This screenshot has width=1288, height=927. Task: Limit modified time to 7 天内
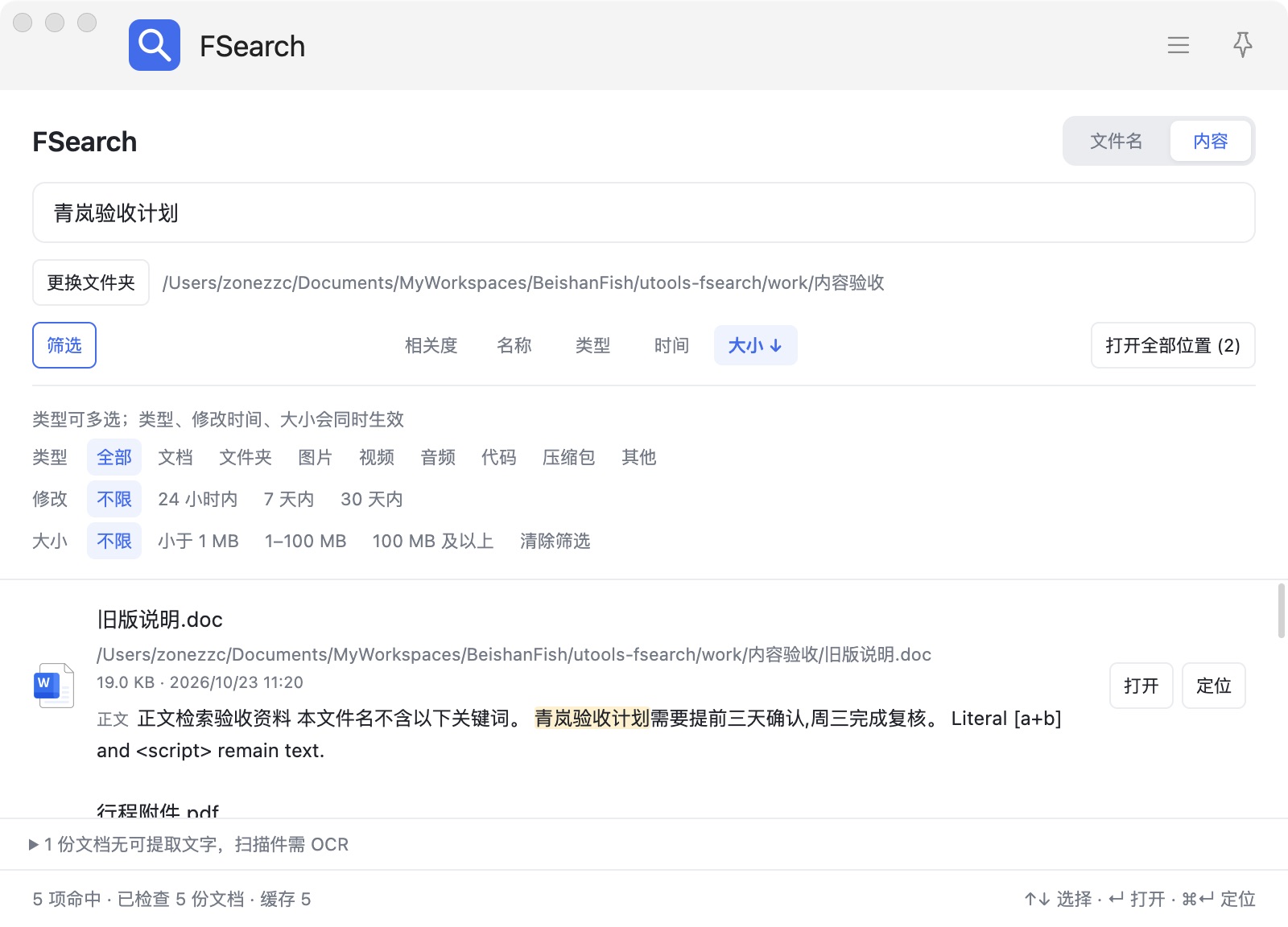pos(289,499)
